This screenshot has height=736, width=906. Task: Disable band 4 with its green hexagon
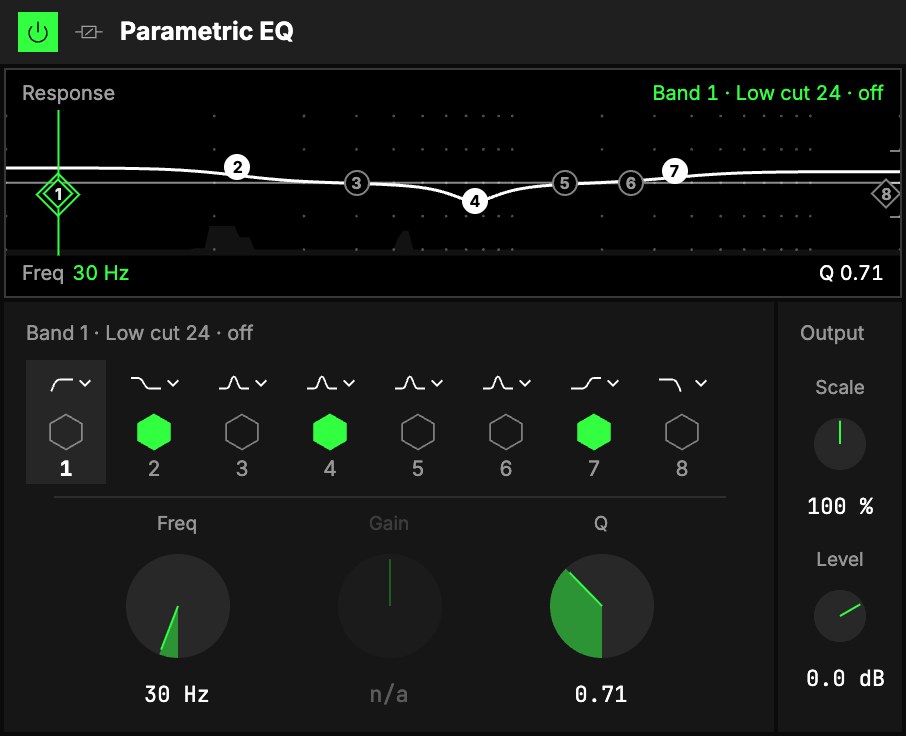330,432
